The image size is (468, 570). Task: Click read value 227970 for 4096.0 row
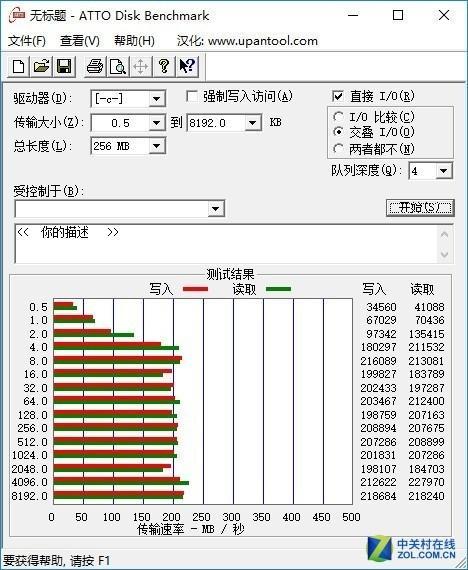coord(426,482)
